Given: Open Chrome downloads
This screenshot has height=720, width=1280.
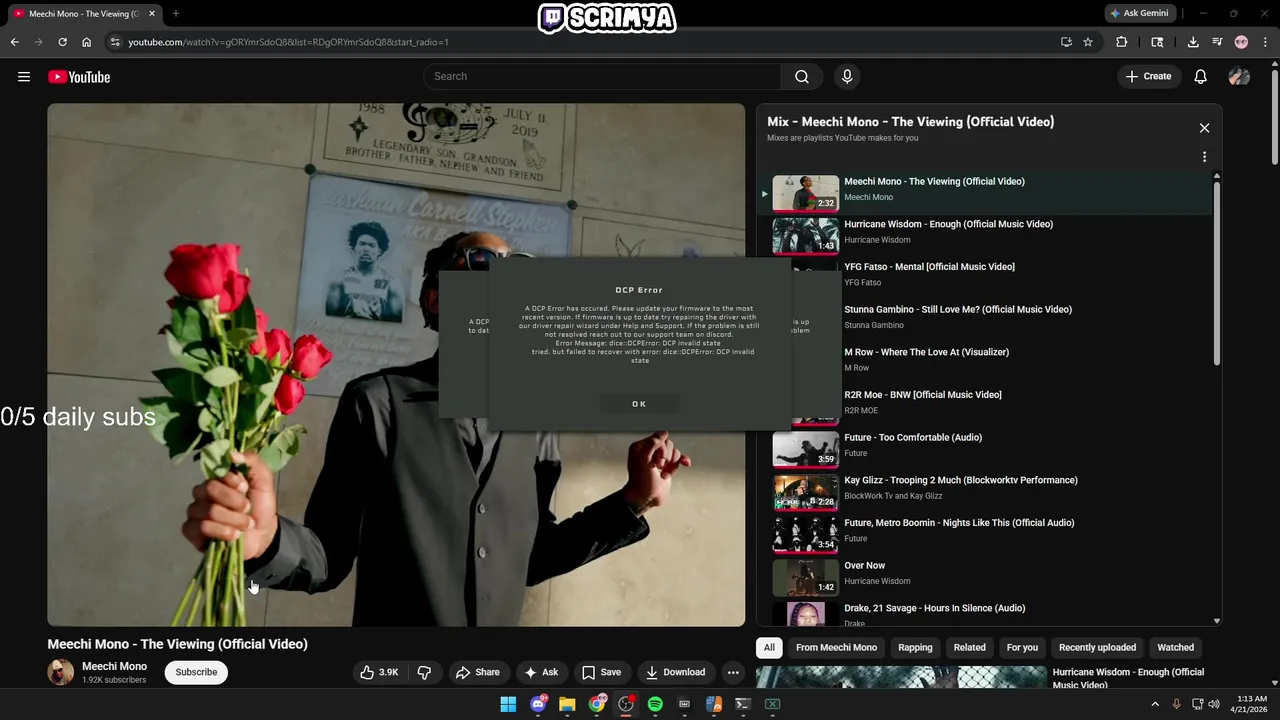Looking at the screenshot, I should click(1193, 42).
